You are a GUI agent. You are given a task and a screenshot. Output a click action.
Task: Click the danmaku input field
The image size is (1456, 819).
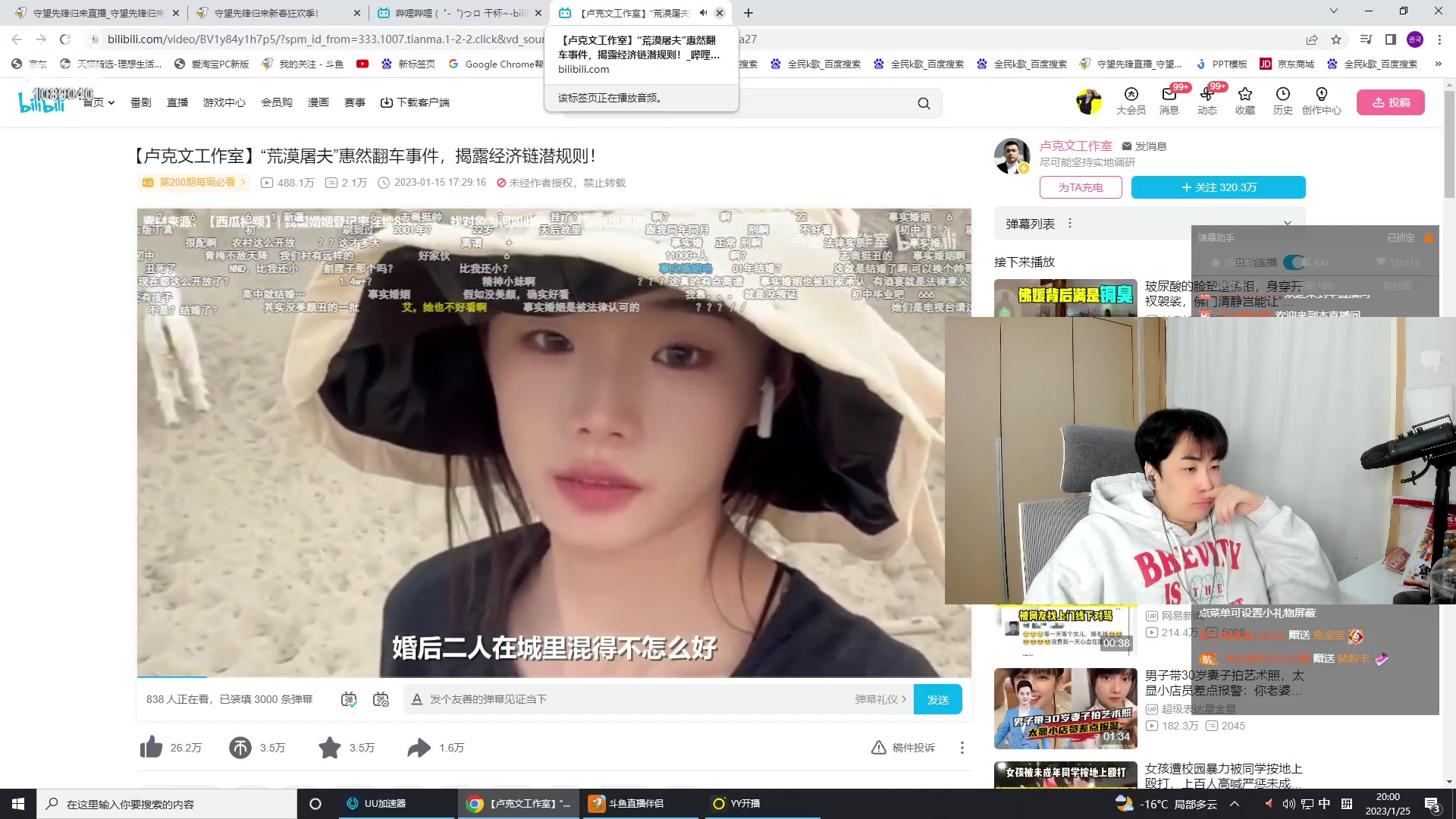[637, 699]
